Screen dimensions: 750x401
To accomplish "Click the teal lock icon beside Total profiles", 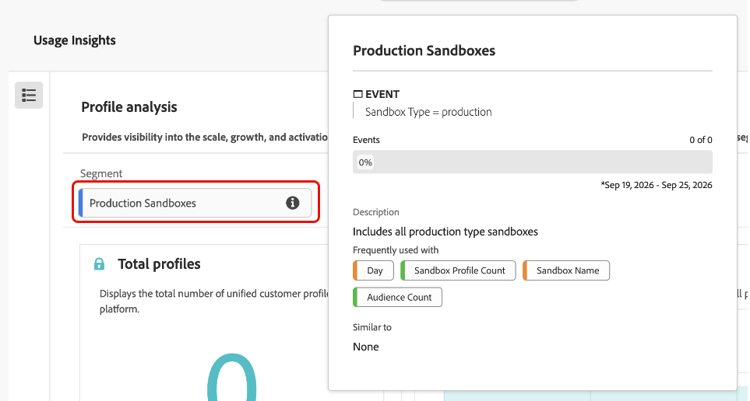I will coord(99,264).
